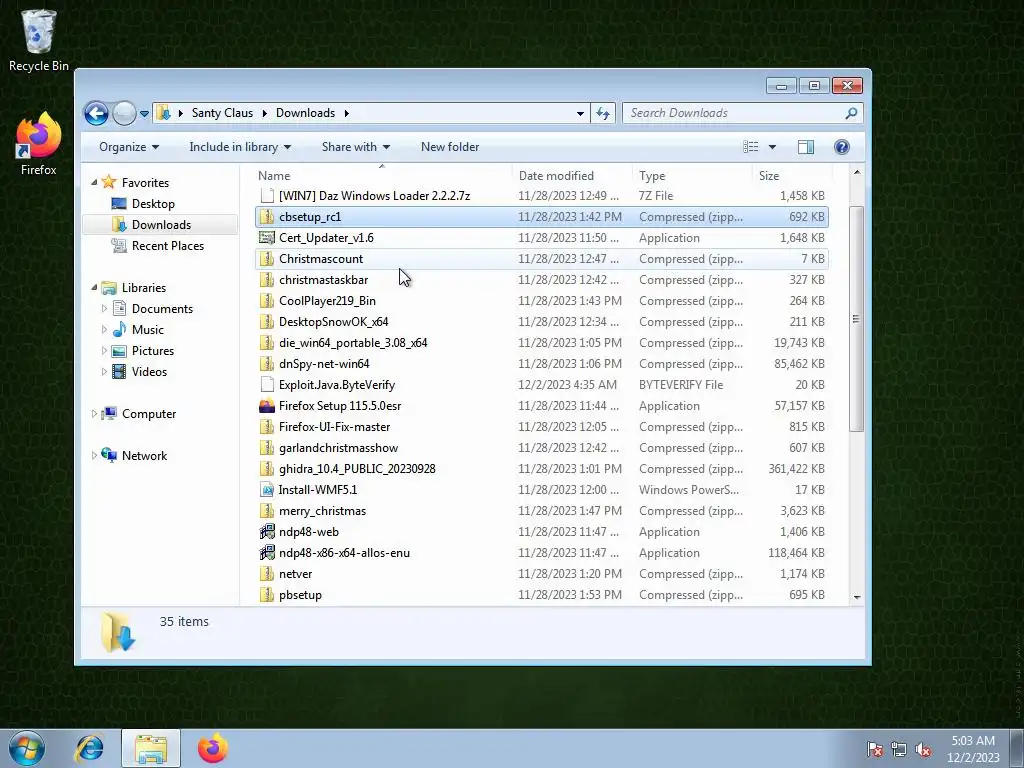Open Explorer Help question mark

pos(842,147)
